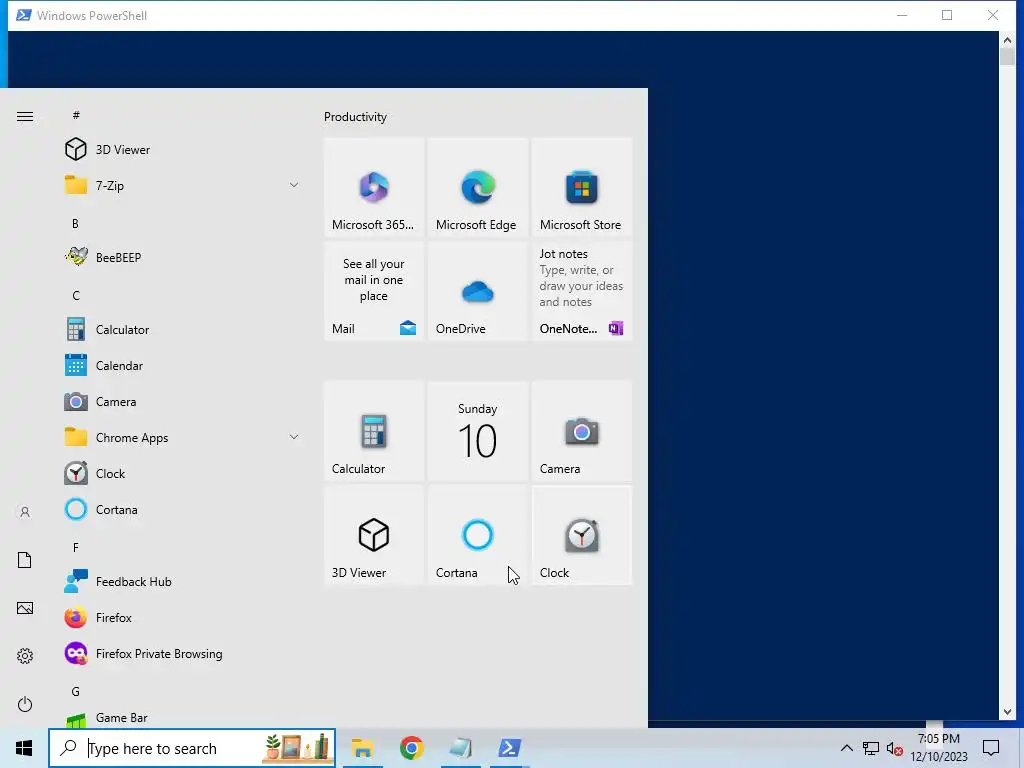Open Google Chrome on the taskbar

411,748
